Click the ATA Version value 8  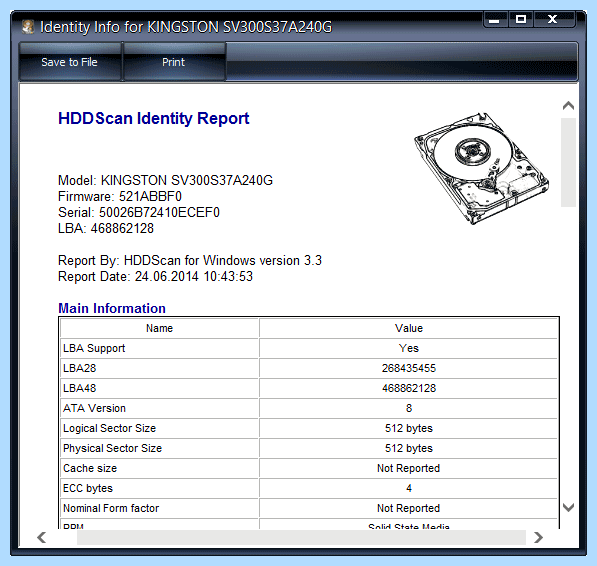click(409, 408)
